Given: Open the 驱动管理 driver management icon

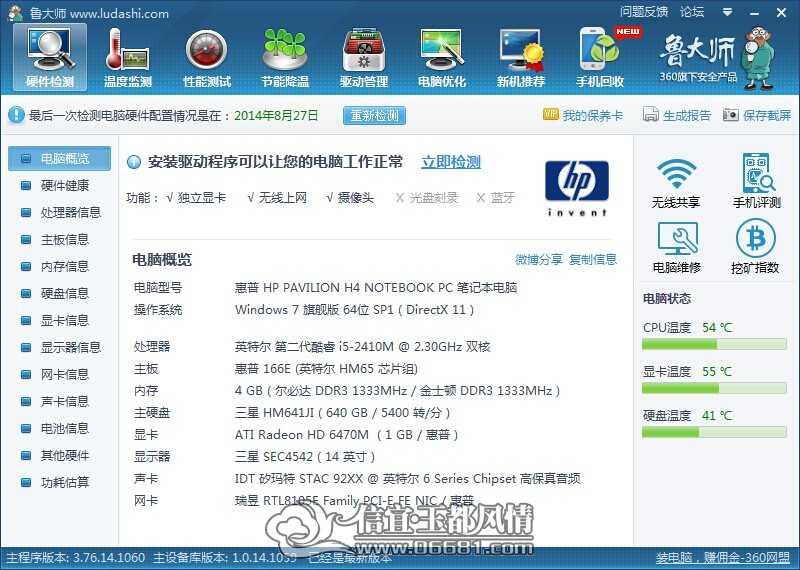Looking at the screenshot, I should coord(364,59).
